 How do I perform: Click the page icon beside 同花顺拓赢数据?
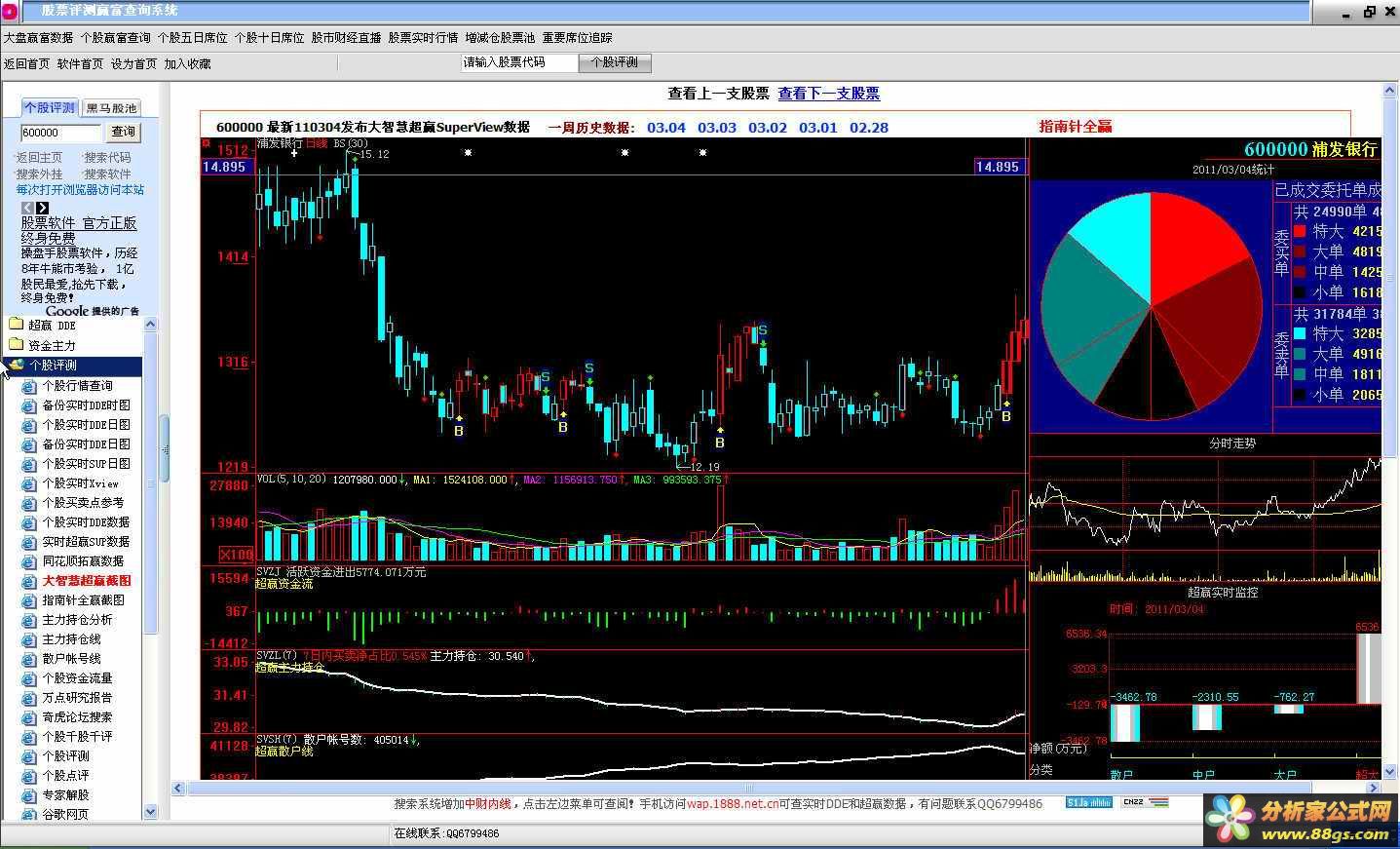click(x=29, y=561)
